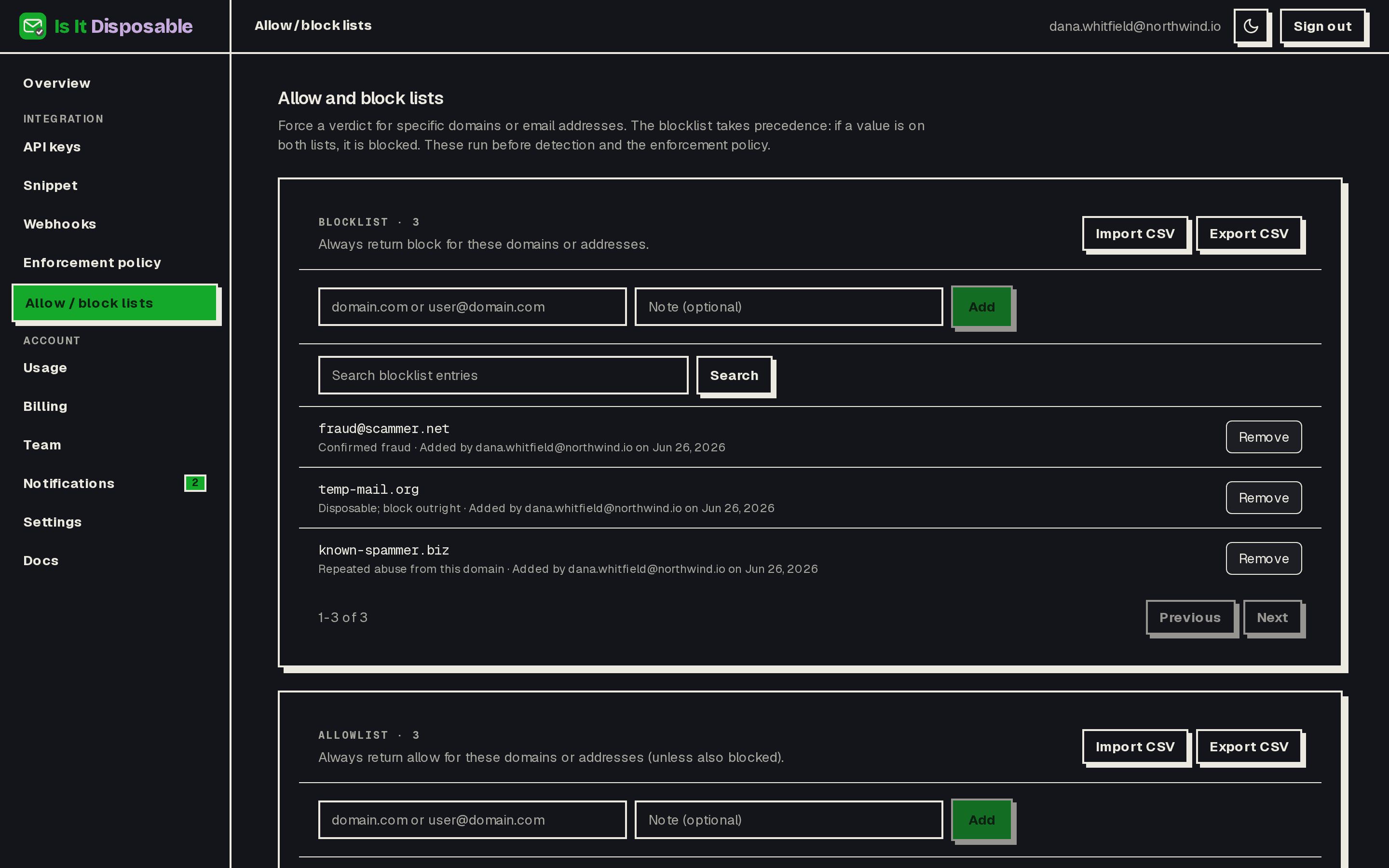Focus the blocklist domain or email input
This screenshot has height=868, width=1389.
(x=472, y=307)
